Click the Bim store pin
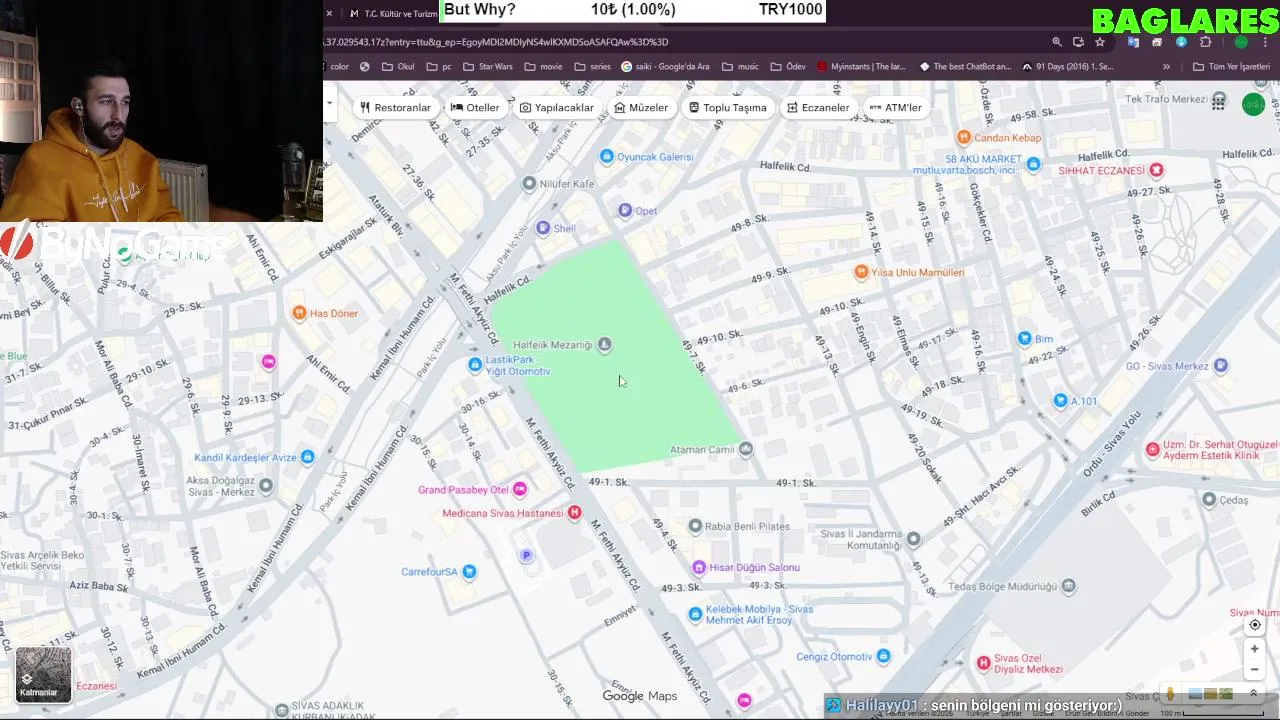 1024,338
